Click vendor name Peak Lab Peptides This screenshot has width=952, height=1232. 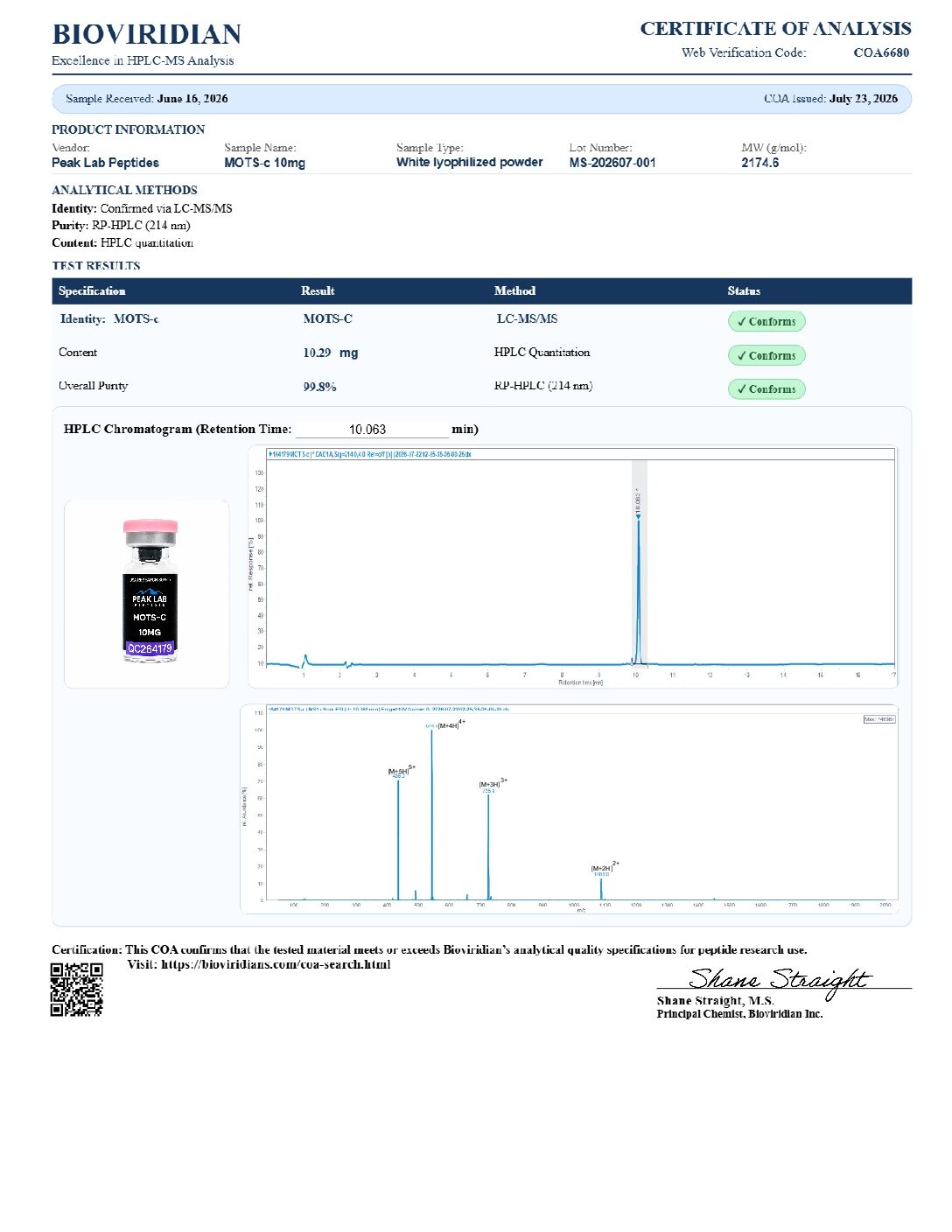105,163
